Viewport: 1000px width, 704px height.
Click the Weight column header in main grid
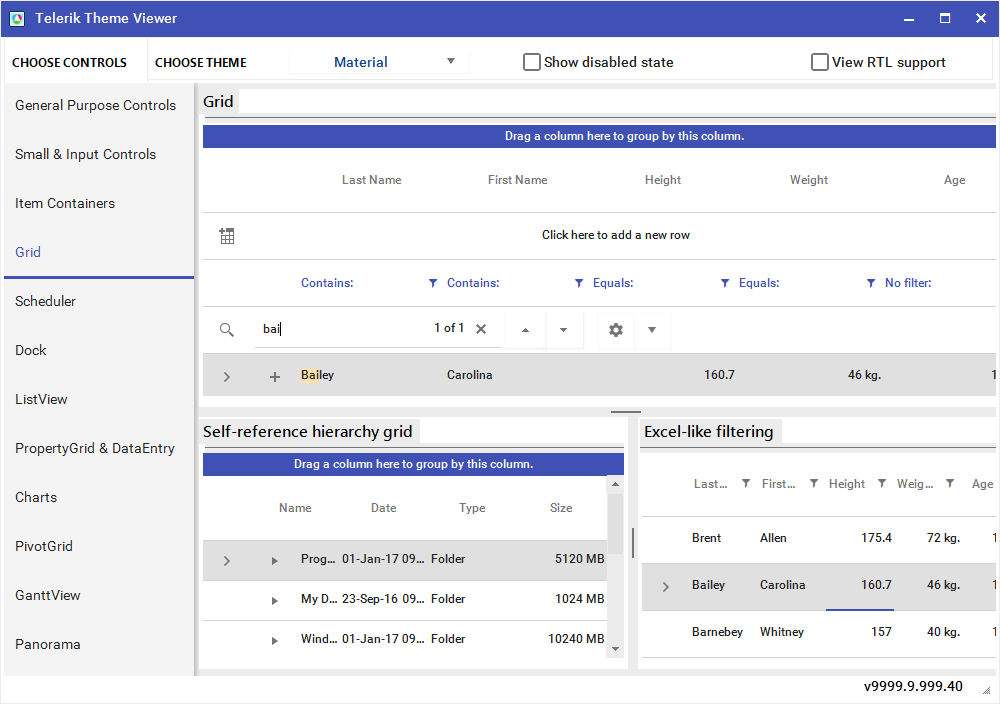pyautogui.click(x=809, y=180)
